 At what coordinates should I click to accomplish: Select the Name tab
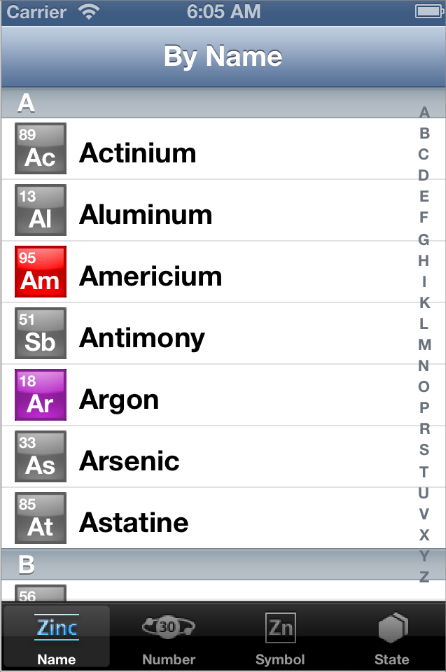click(57, 637)
